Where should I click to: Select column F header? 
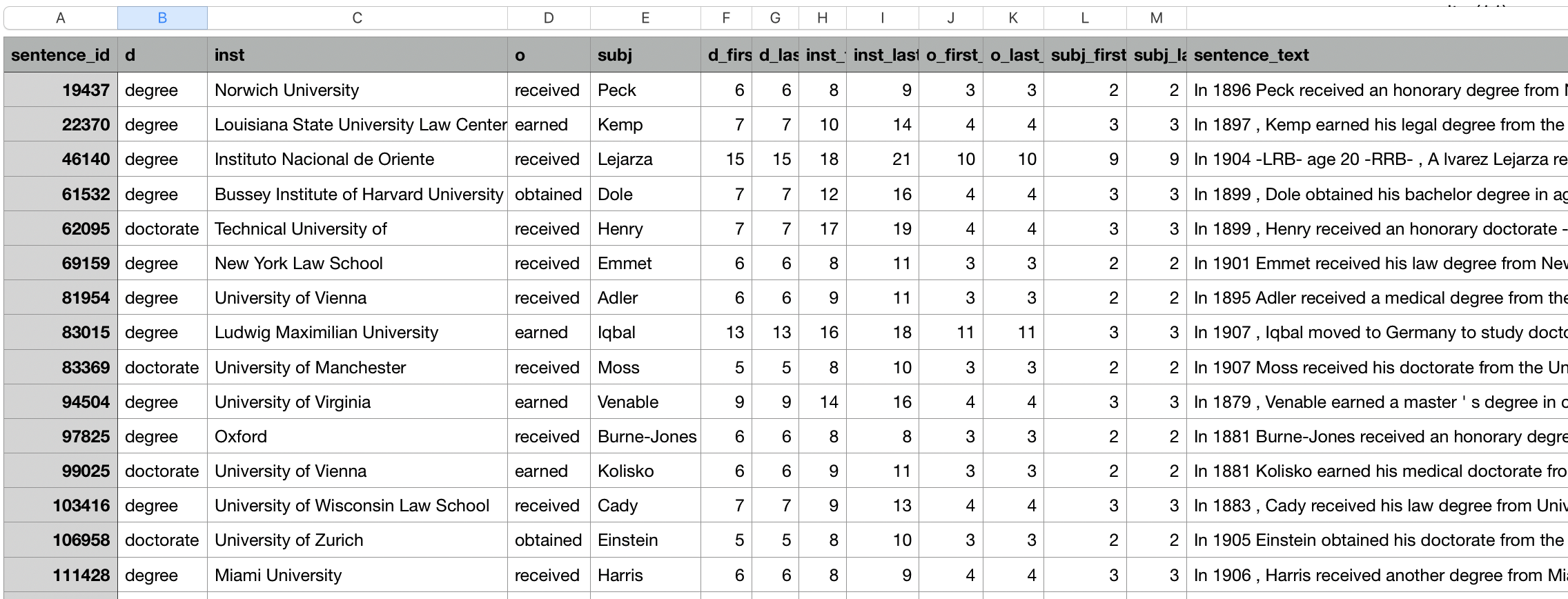point(726,18)
